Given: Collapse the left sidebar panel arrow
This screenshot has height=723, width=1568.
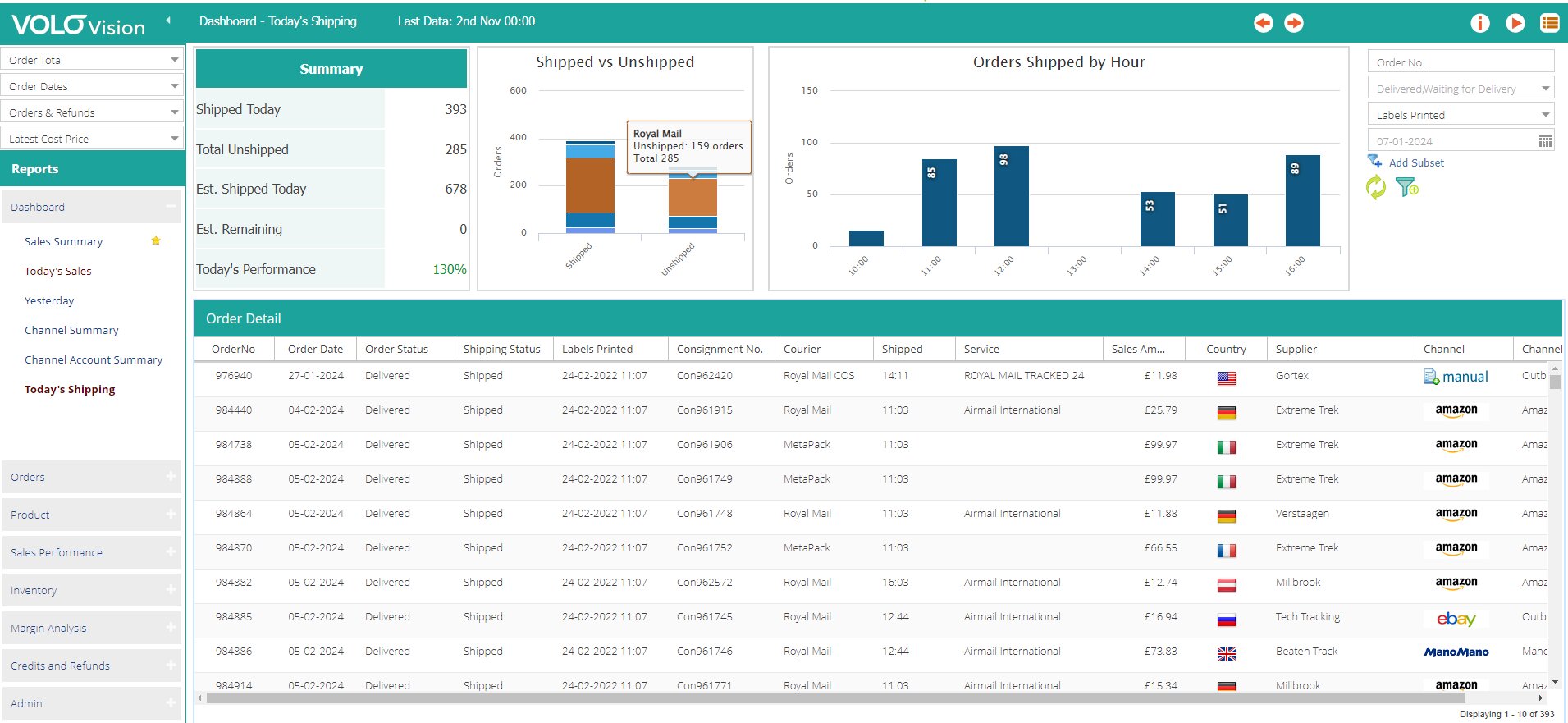Looking at the screenshot, I should tap(168, 21).
